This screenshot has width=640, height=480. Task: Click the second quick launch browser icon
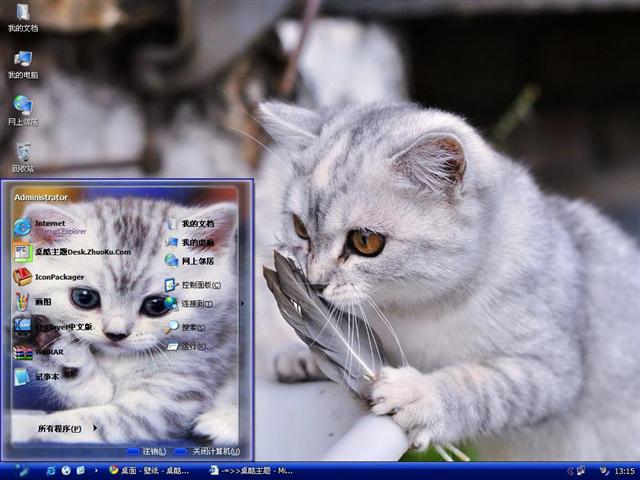tap(66, 471)
